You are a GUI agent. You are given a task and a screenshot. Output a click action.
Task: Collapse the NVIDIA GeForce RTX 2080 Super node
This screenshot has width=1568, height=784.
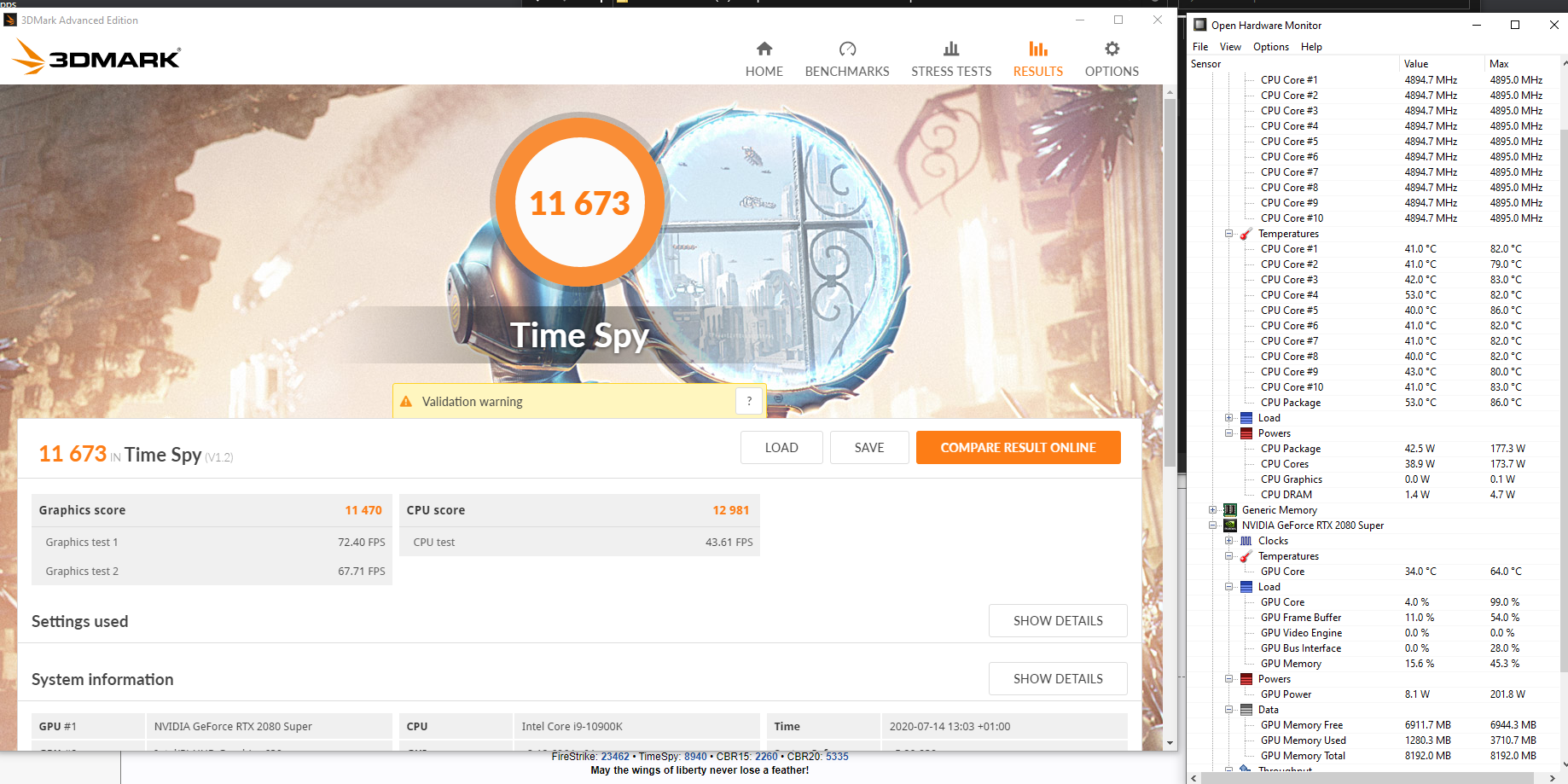[x=1212, y=526]
